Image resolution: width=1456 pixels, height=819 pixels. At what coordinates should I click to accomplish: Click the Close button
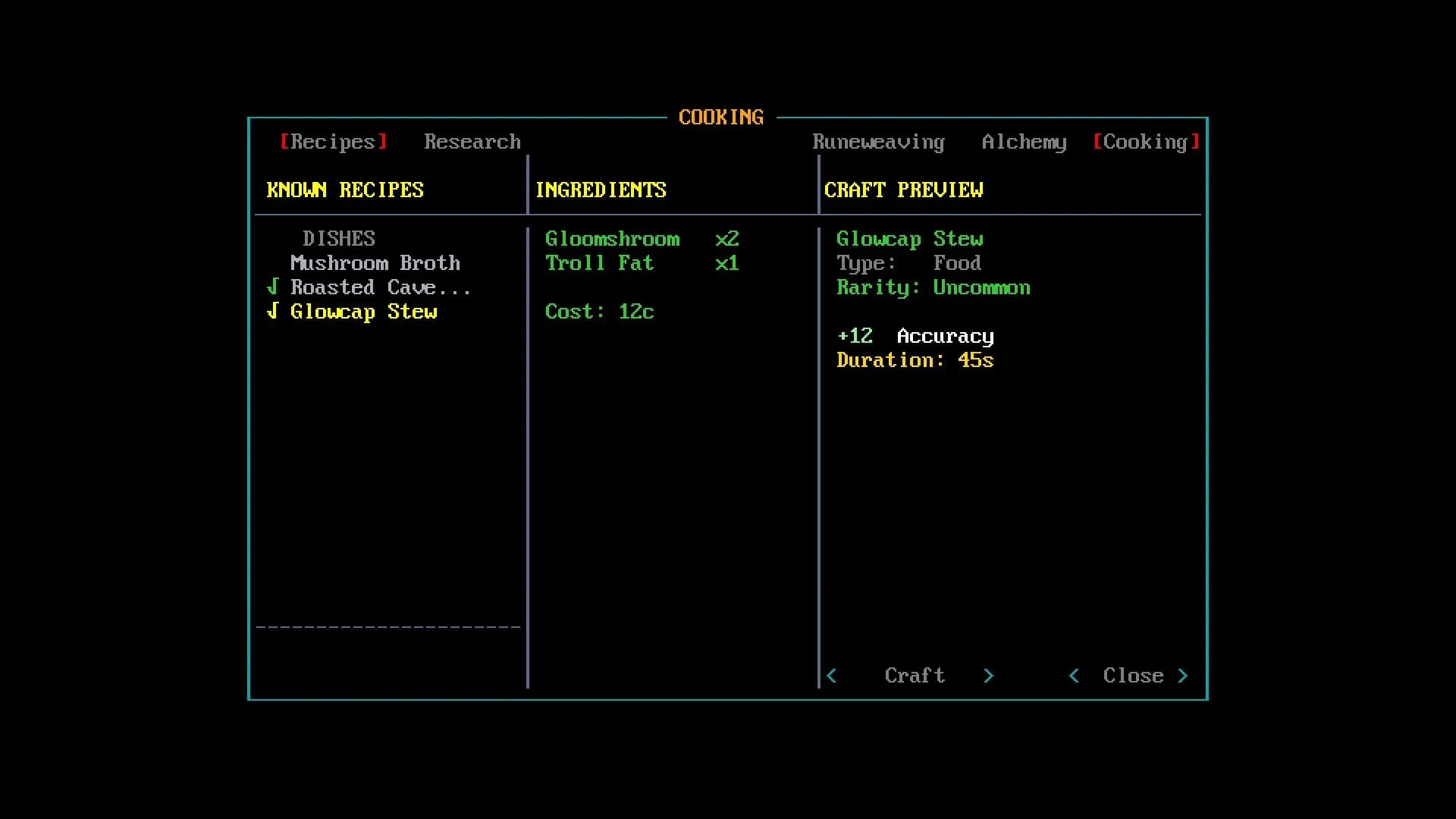(1133, 675)
